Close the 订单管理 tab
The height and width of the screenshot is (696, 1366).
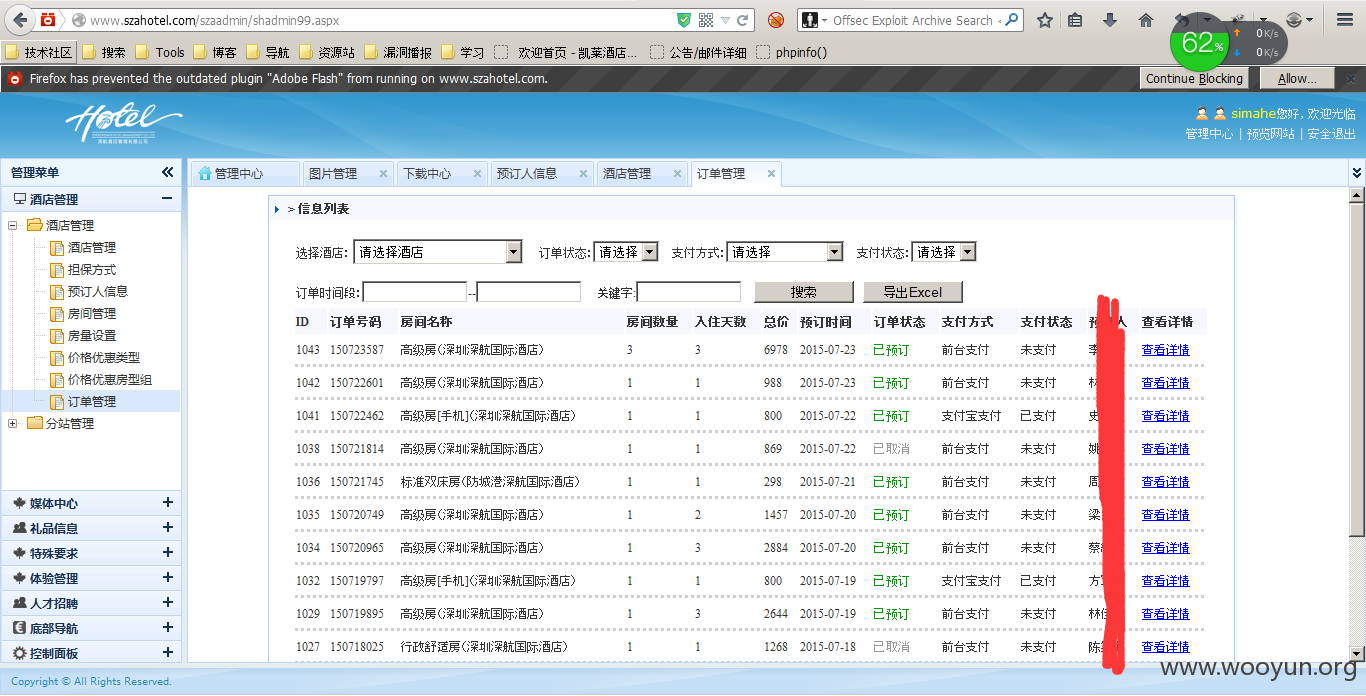[771, 173]
